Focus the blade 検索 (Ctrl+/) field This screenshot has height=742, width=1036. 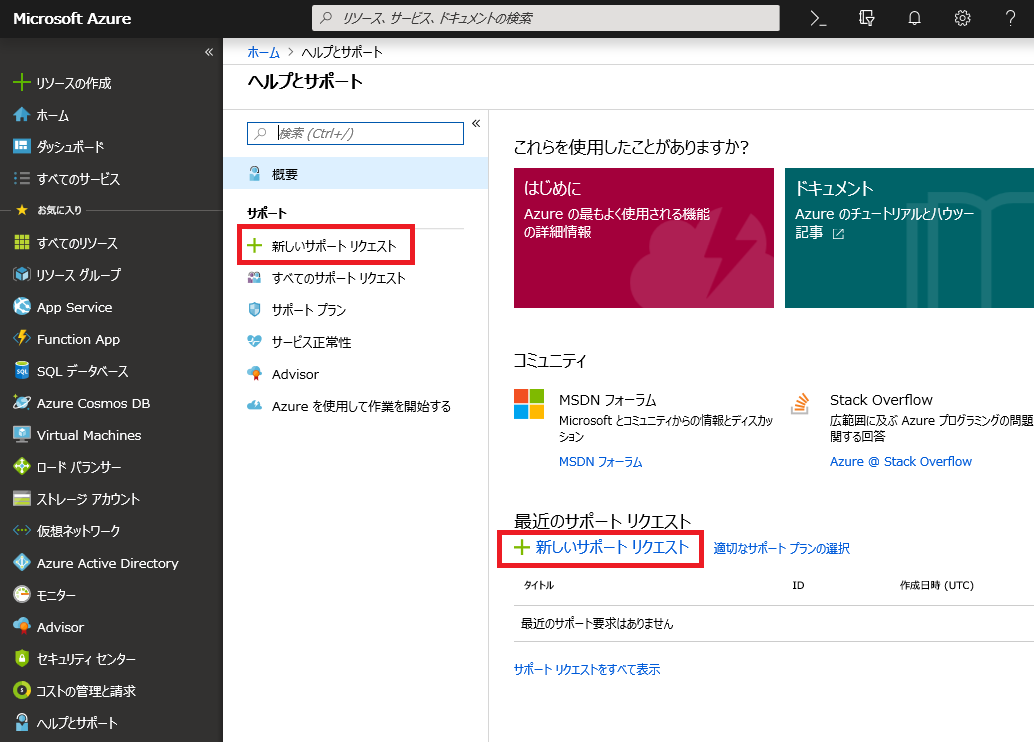(355, 133)
